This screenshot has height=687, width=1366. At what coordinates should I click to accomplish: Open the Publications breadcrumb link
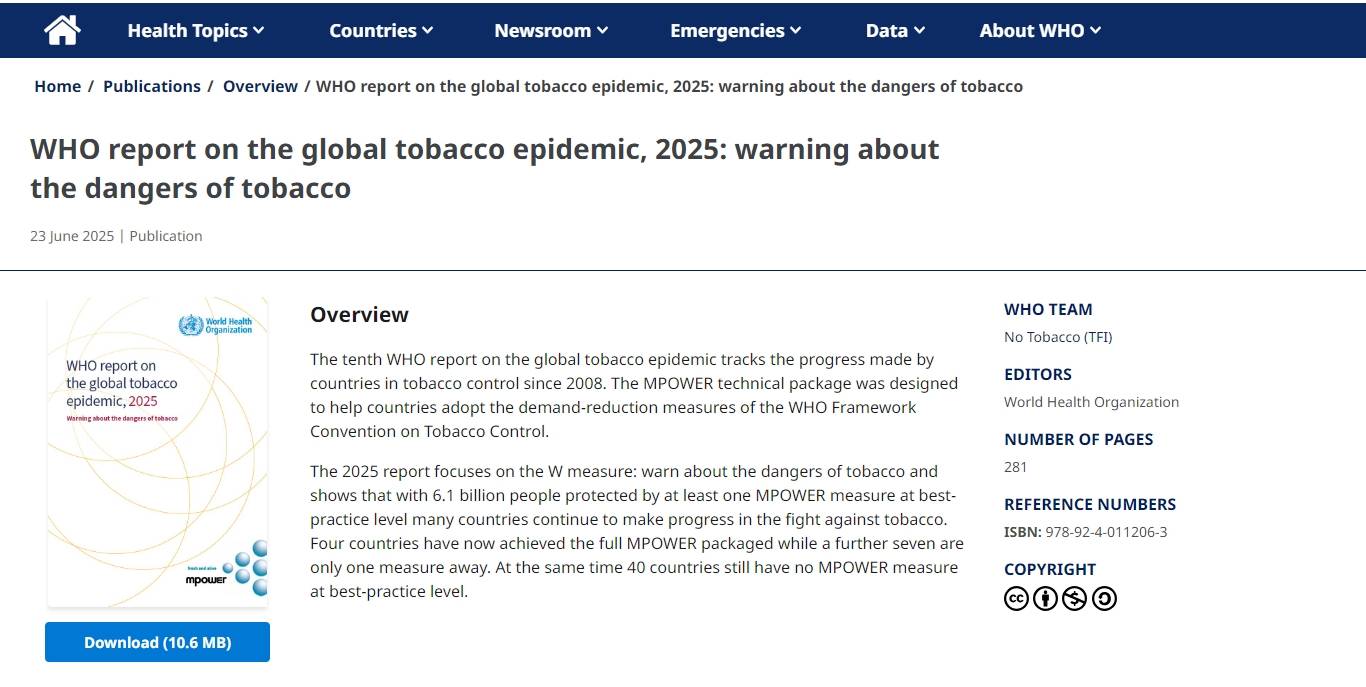[x=152, y=86]
